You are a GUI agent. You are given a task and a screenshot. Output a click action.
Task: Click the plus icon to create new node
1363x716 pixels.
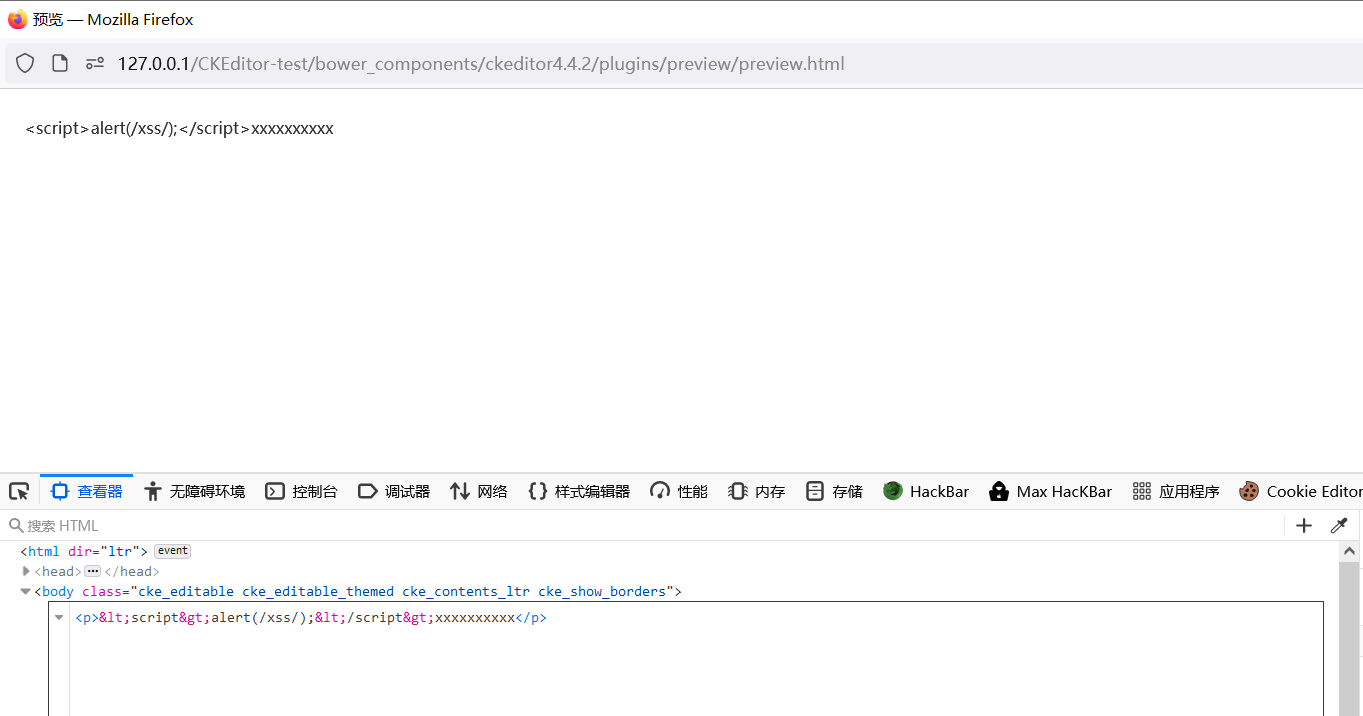[1303, 525]
